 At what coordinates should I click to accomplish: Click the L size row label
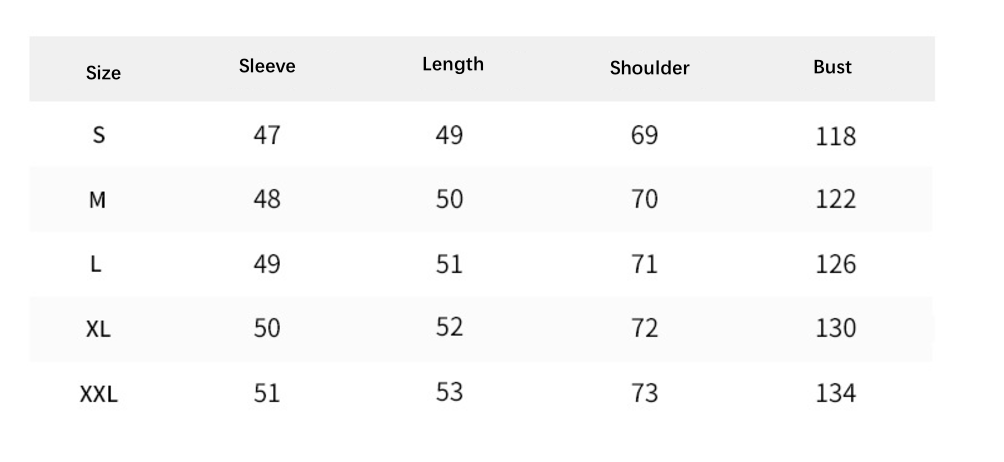(x=97, y=265)
